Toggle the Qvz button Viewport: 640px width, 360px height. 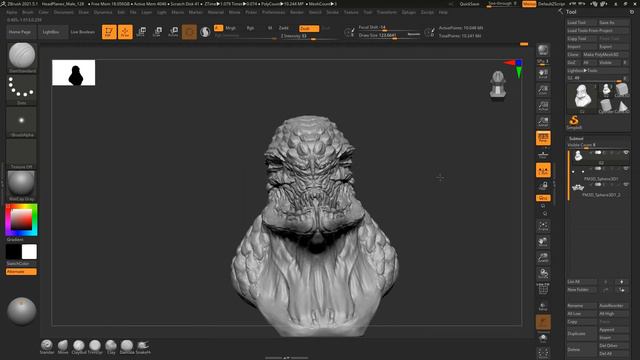543,198
